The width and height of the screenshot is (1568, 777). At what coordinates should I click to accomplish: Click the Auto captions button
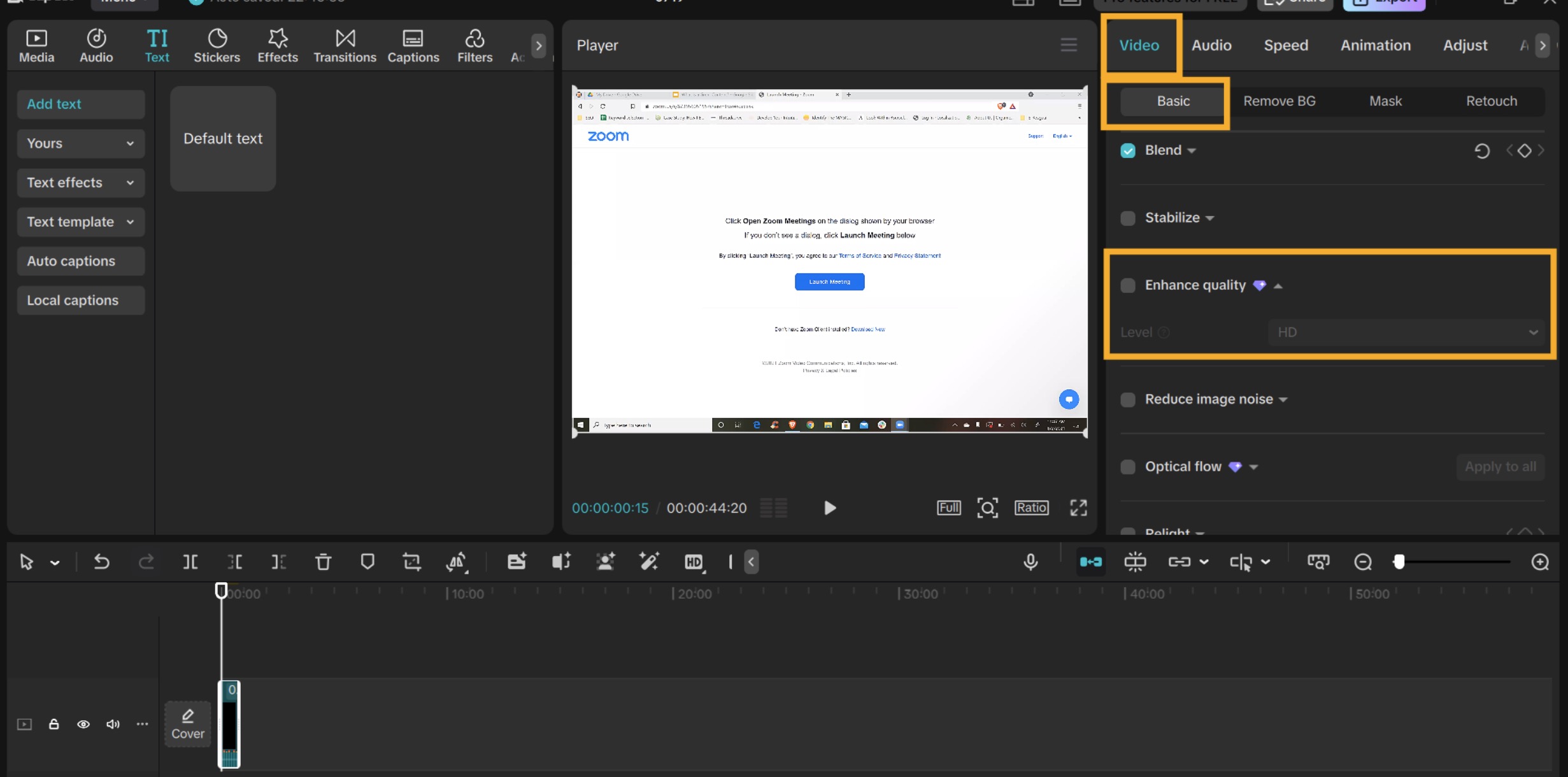point(81,261)
